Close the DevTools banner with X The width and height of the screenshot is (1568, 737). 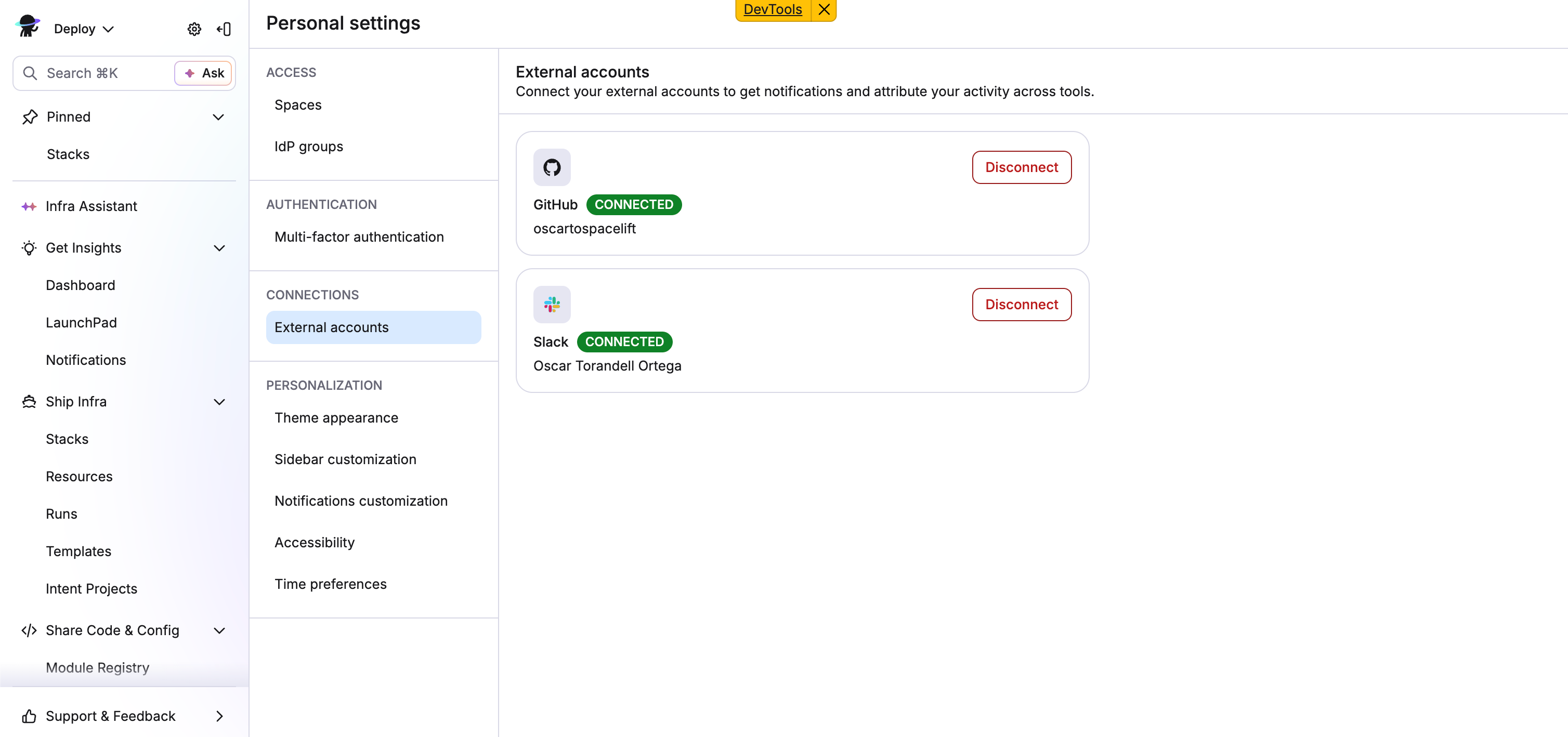pos(824,9)
